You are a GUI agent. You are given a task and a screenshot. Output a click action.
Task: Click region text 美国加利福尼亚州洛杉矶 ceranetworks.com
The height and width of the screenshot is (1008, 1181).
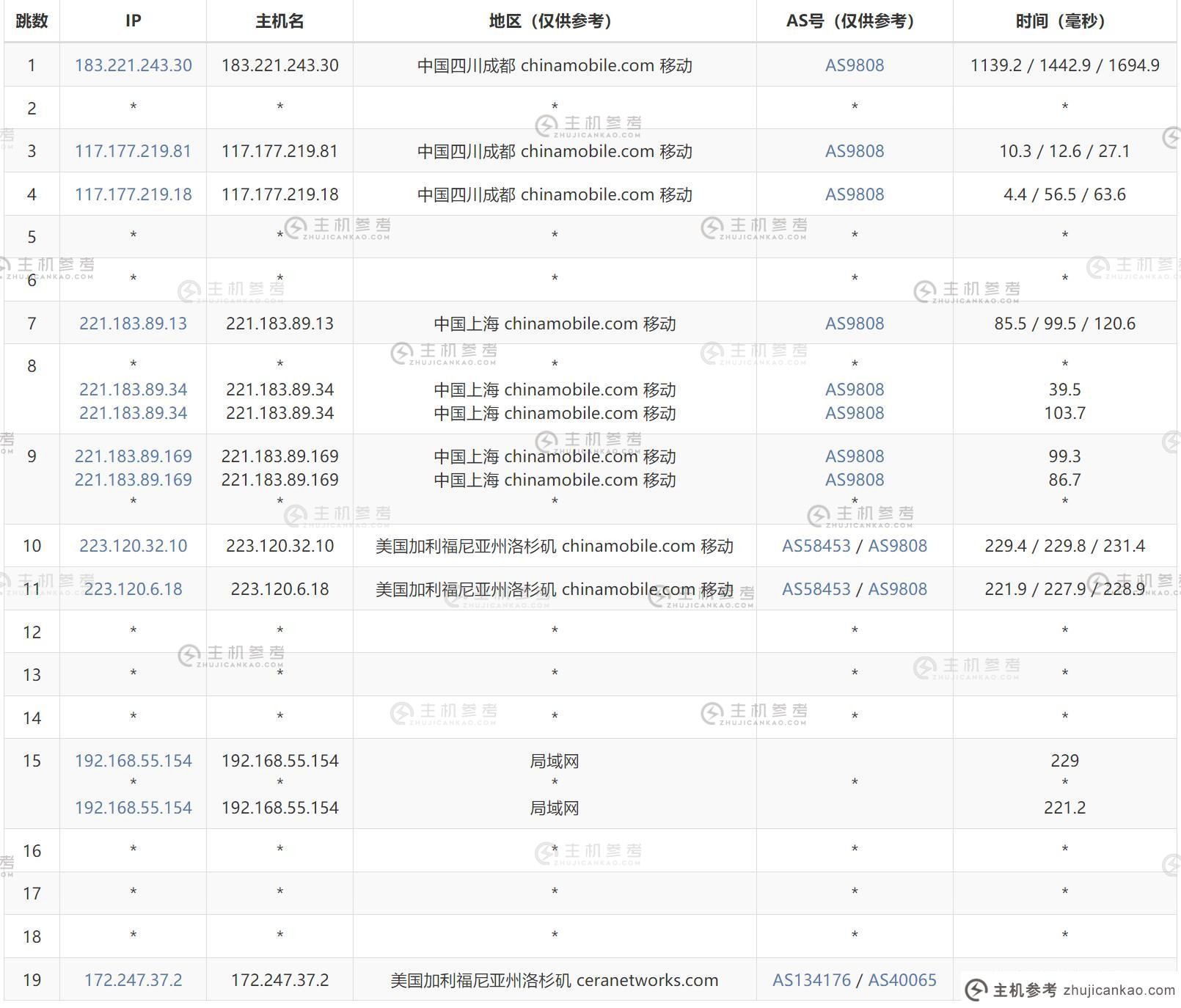pyautogui.click(x=555, y=980)
